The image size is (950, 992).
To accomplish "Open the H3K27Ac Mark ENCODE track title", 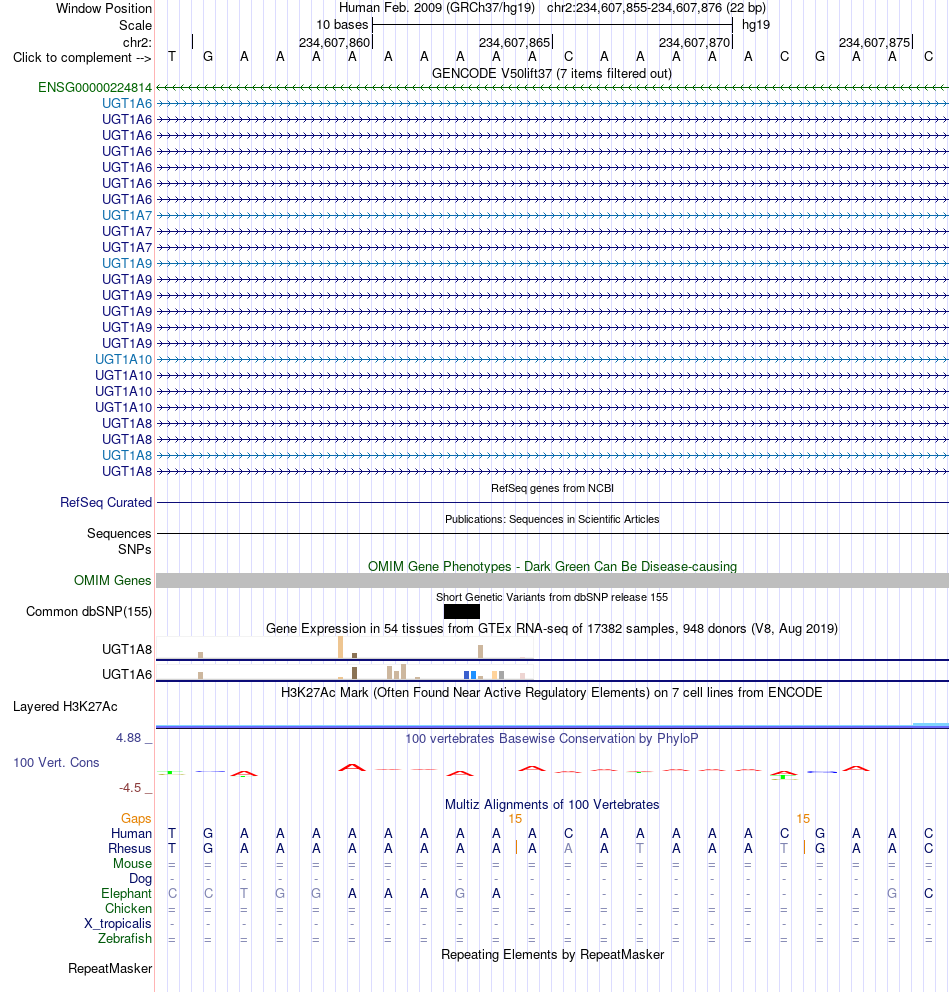I will 552,692.
